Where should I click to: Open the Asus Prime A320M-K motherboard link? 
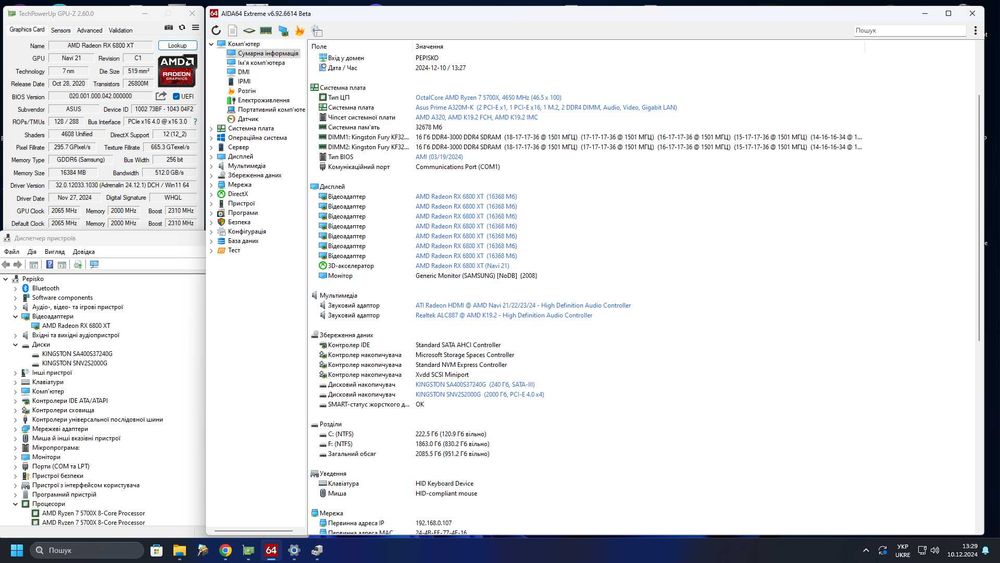[444, 107]
